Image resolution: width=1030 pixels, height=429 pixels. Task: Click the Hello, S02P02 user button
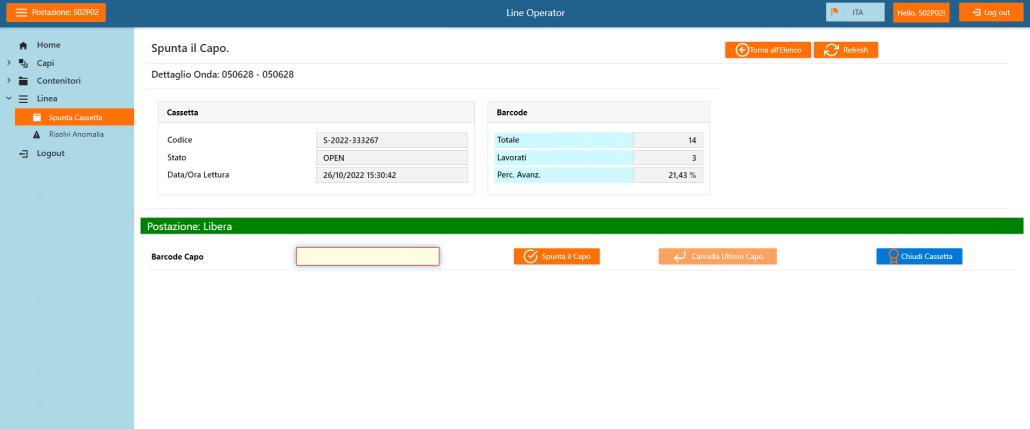coord(921,12)
